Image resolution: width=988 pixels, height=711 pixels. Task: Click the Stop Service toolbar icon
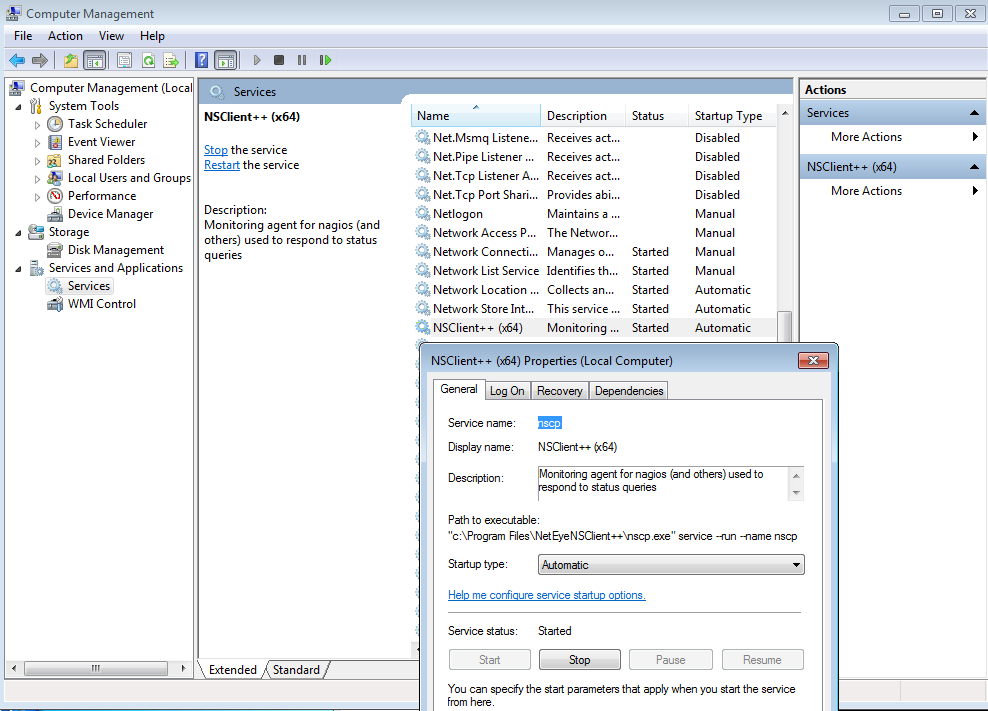pyautogui.click(x=279, y=61)
